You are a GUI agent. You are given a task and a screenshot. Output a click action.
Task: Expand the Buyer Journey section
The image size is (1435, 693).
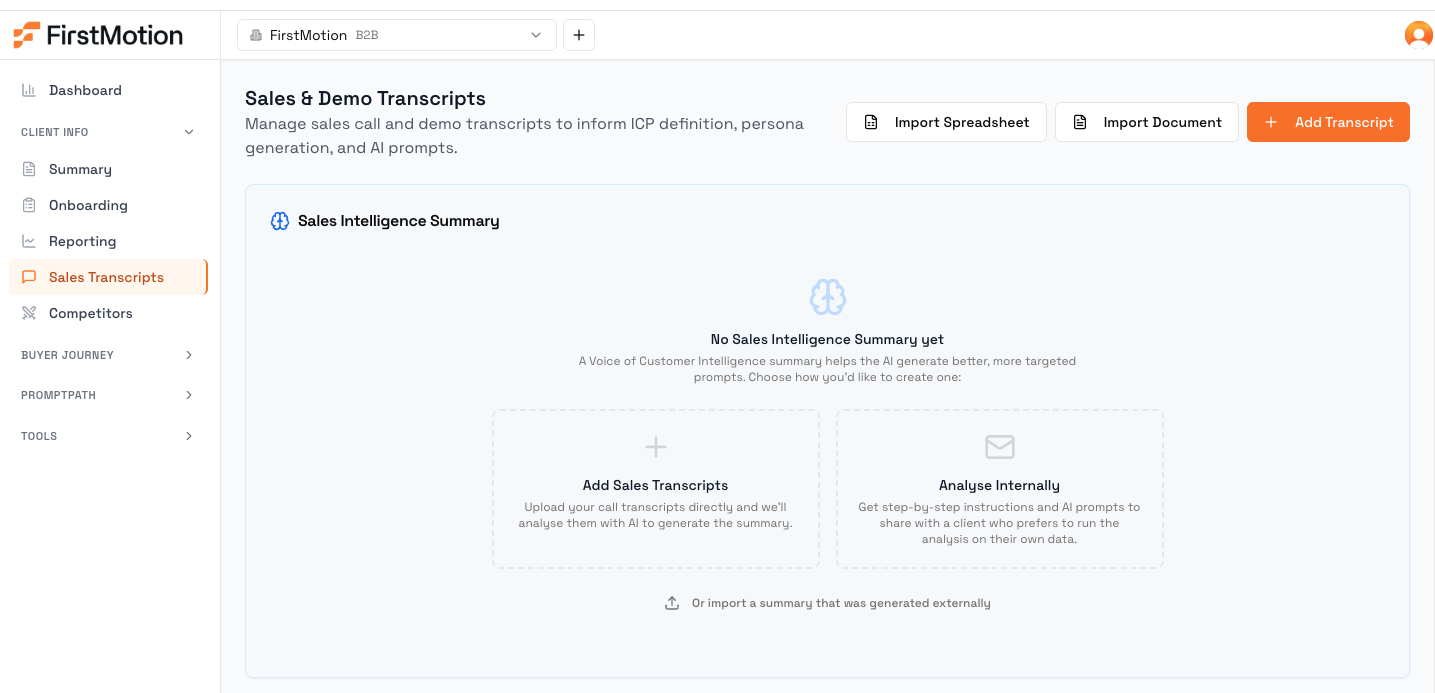[x=110, y=355]
